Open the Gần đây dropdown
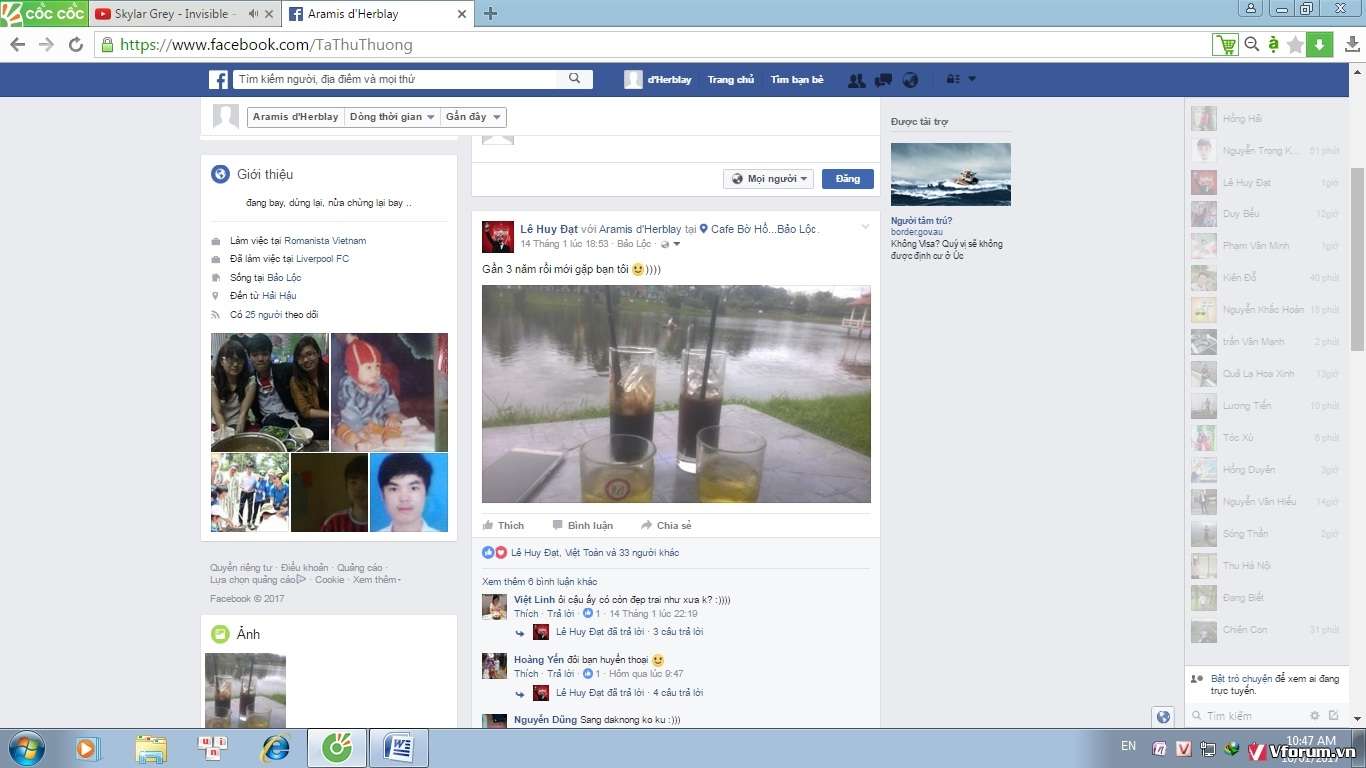 tap(472, 117)
